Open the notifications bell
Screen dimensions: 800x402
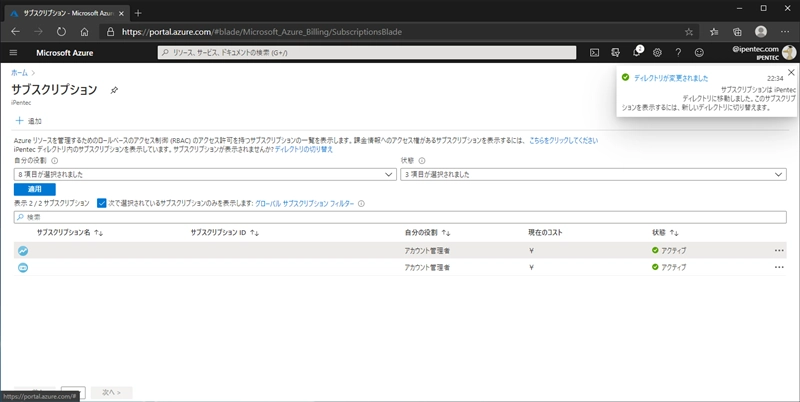(636, 53)
